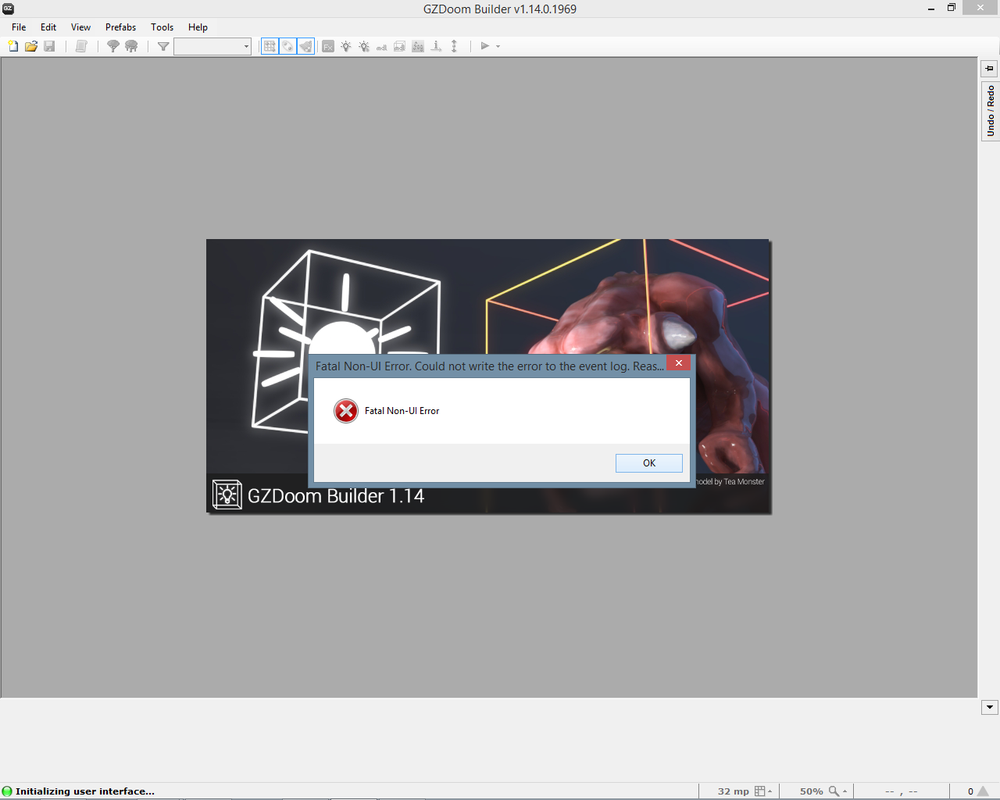Toggle the Fx effects toolbar icon
The width and height of the screenshot is (1000, 800).
point(328,46)
